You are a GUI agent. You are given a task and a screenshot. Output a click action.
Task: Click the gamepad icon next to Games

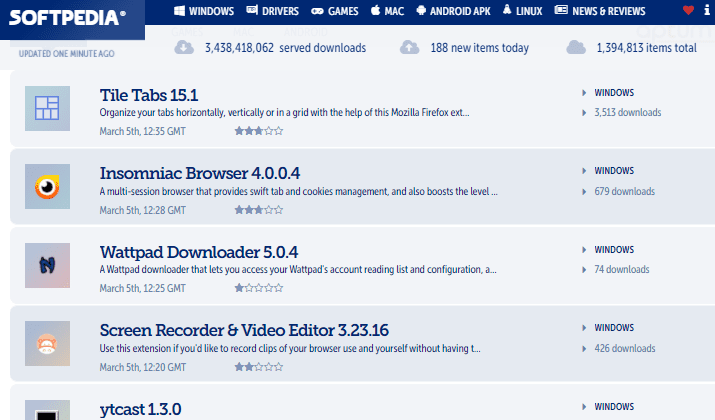317,11
